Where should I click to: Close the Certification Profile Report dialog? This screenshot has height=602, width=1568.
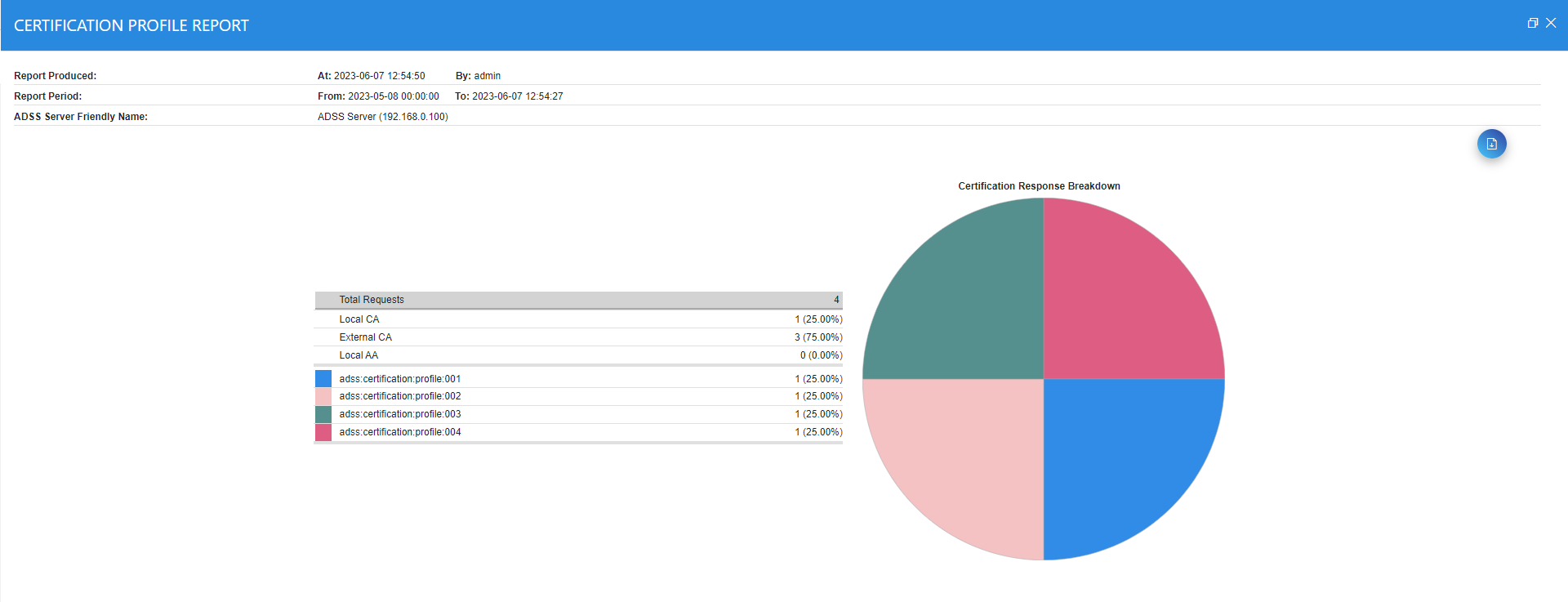pos(1551,24)
